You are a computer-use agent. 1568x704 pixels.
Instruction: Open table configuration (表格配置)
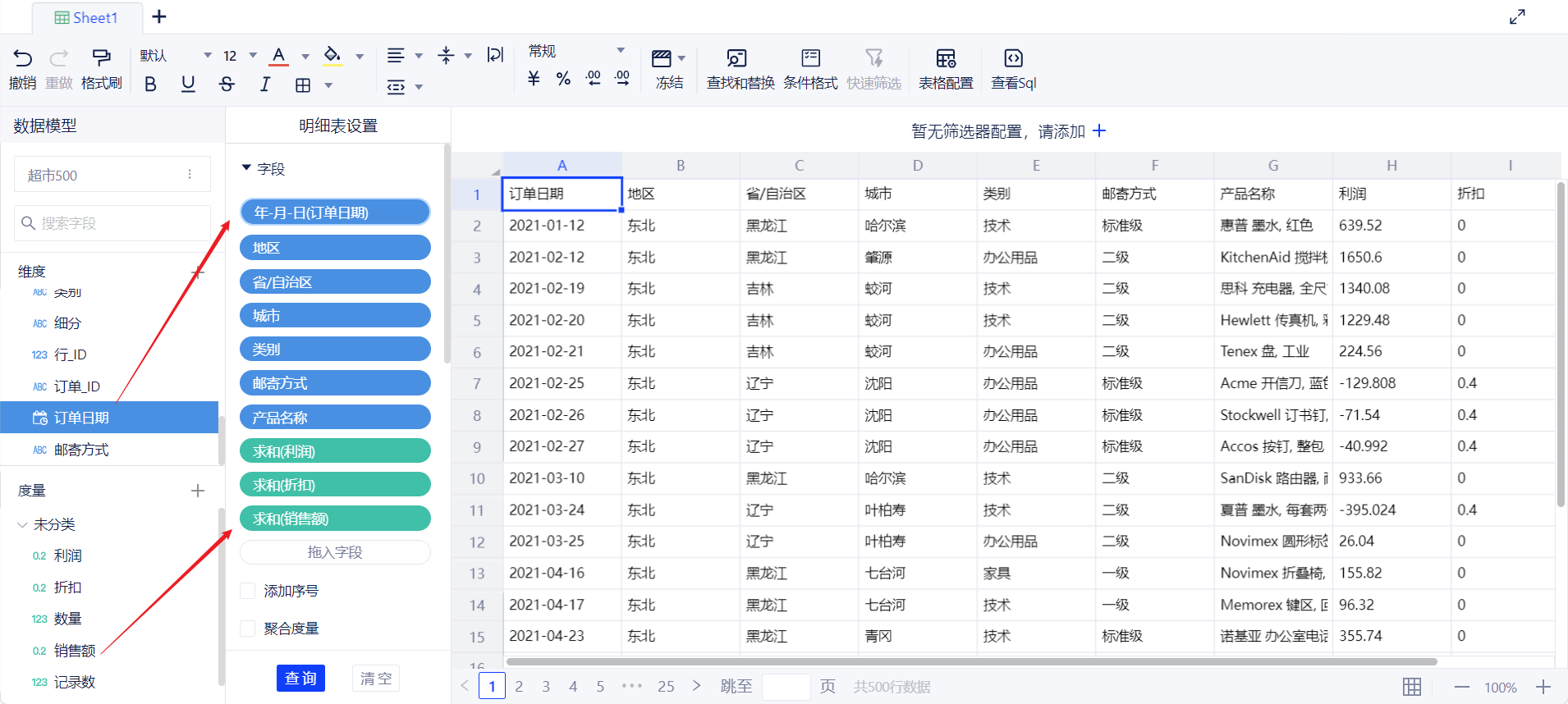click(946, 58)
